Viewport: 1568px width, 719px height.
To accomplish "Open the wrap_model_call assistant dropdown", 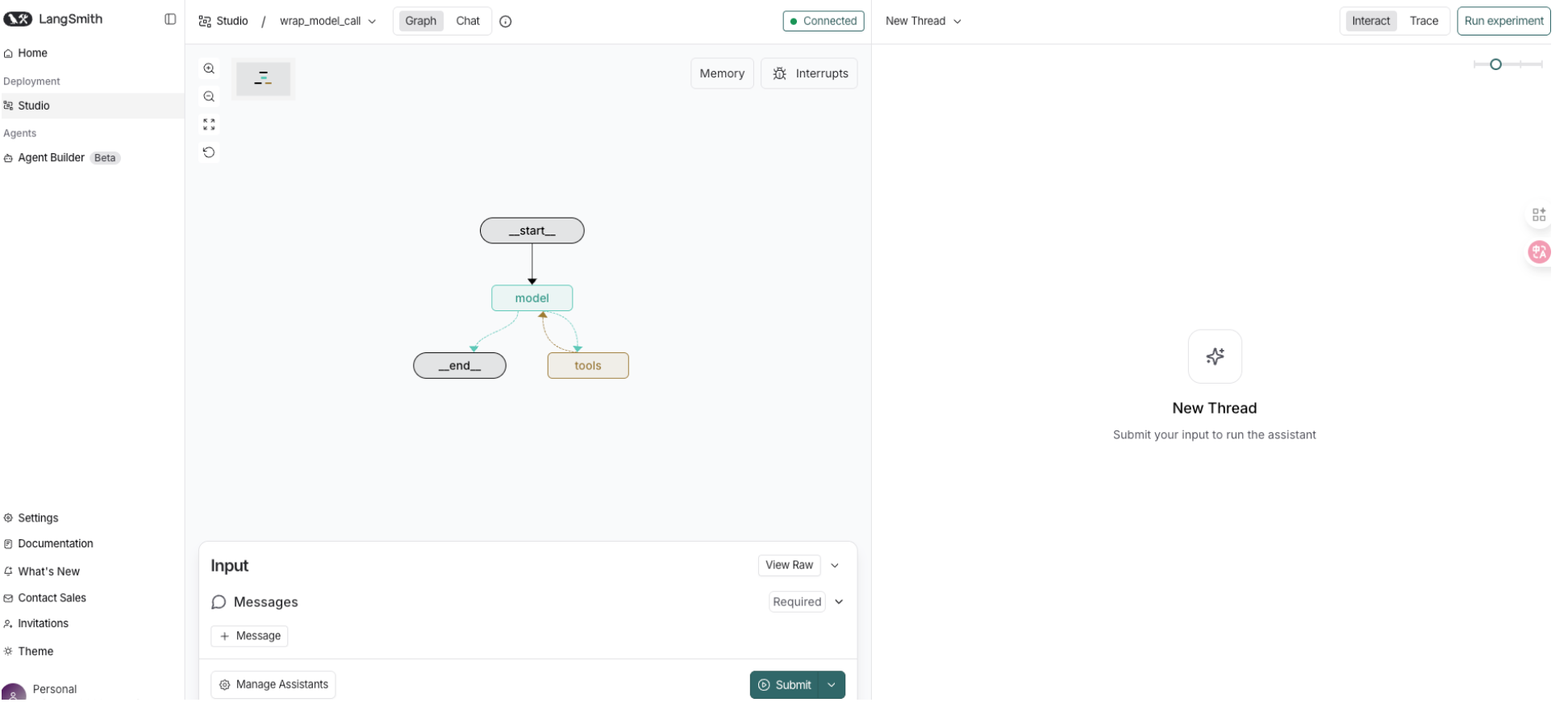I will [327, 21].
